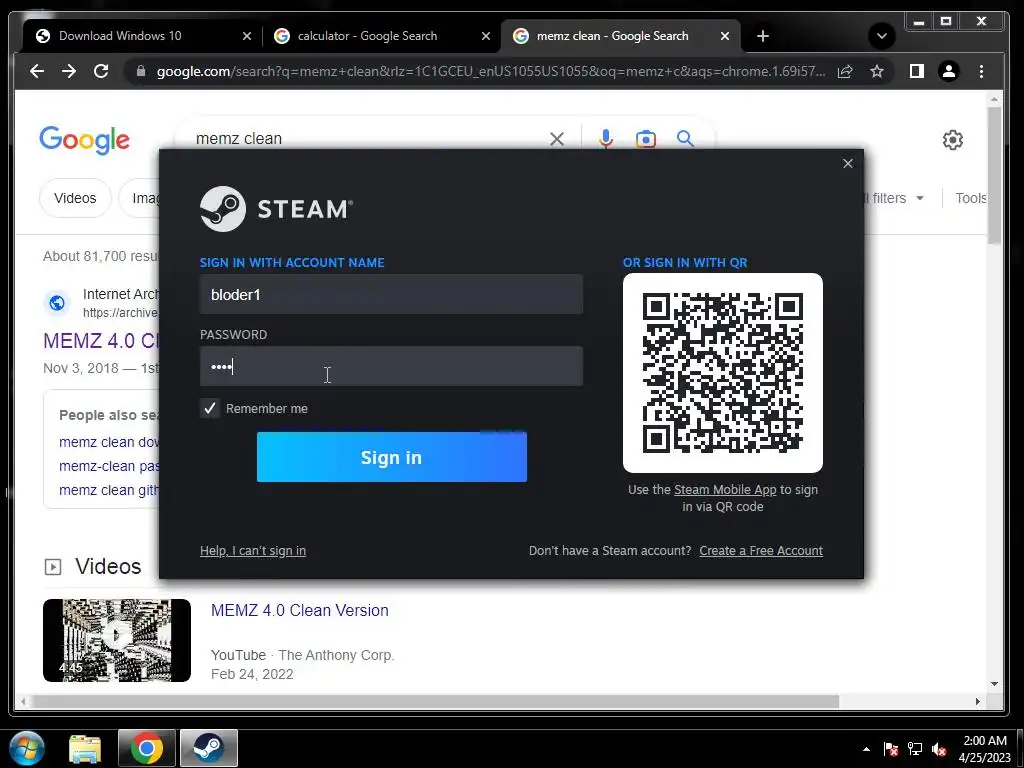Open Action Center flag icon
1024x768 pixels.
890,749
